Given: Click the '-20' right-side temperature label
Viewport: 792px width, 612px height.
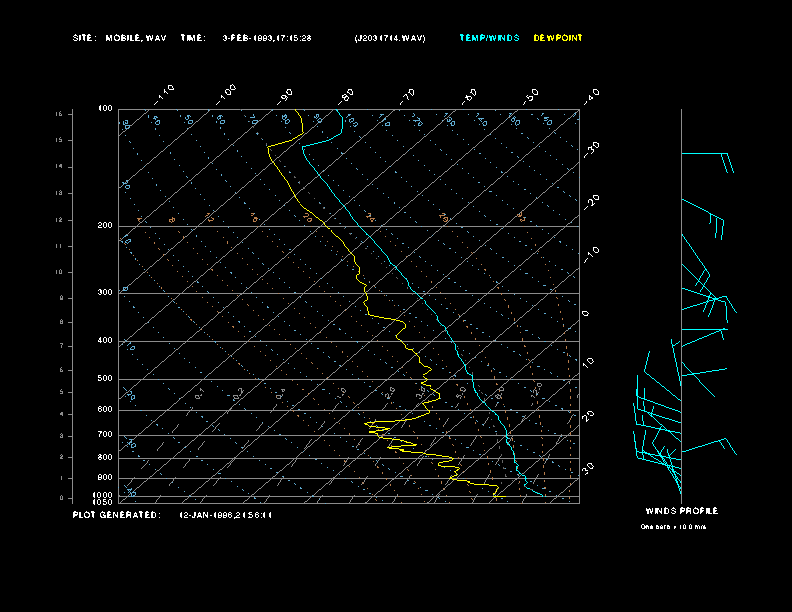Looking at the screenshot, I should (x=591, y=202).
